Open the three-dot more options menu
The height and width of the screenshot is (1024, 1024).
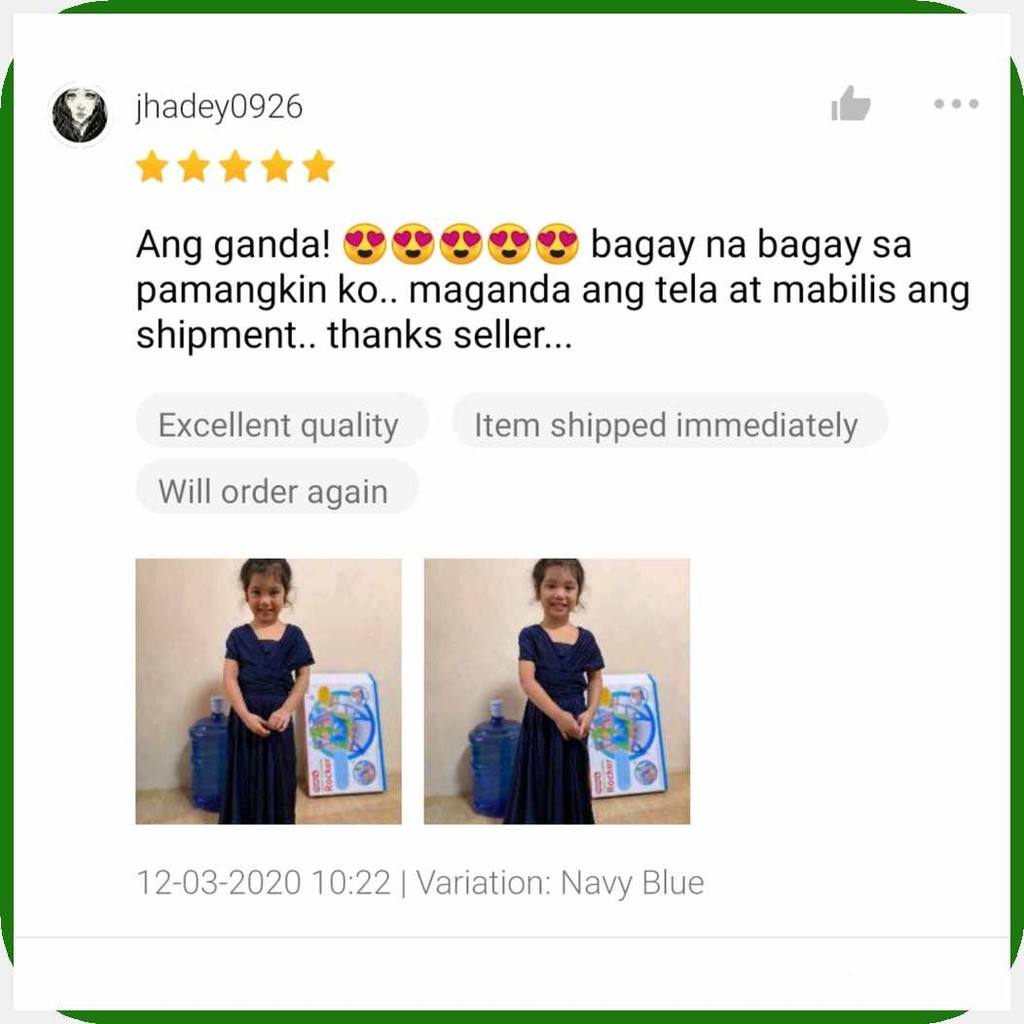(956, 103)
